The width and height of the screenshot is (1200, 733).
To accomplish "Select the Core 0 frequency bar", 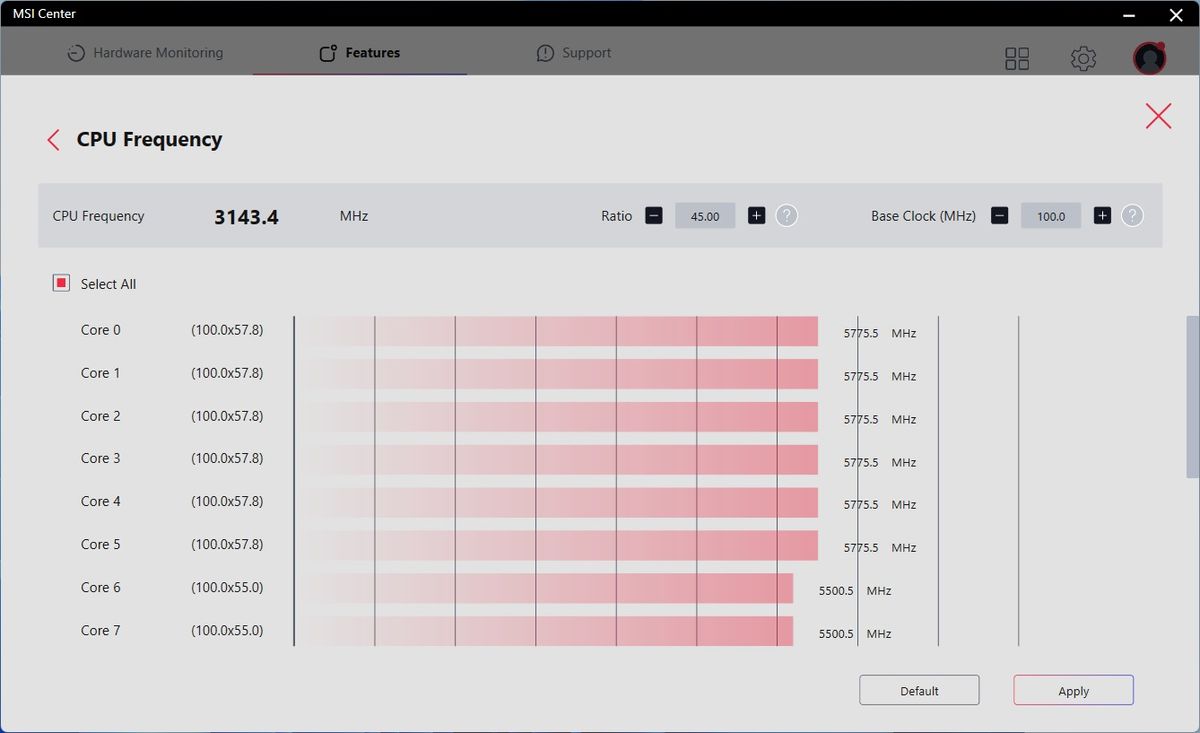I will (x=557, y=331).
